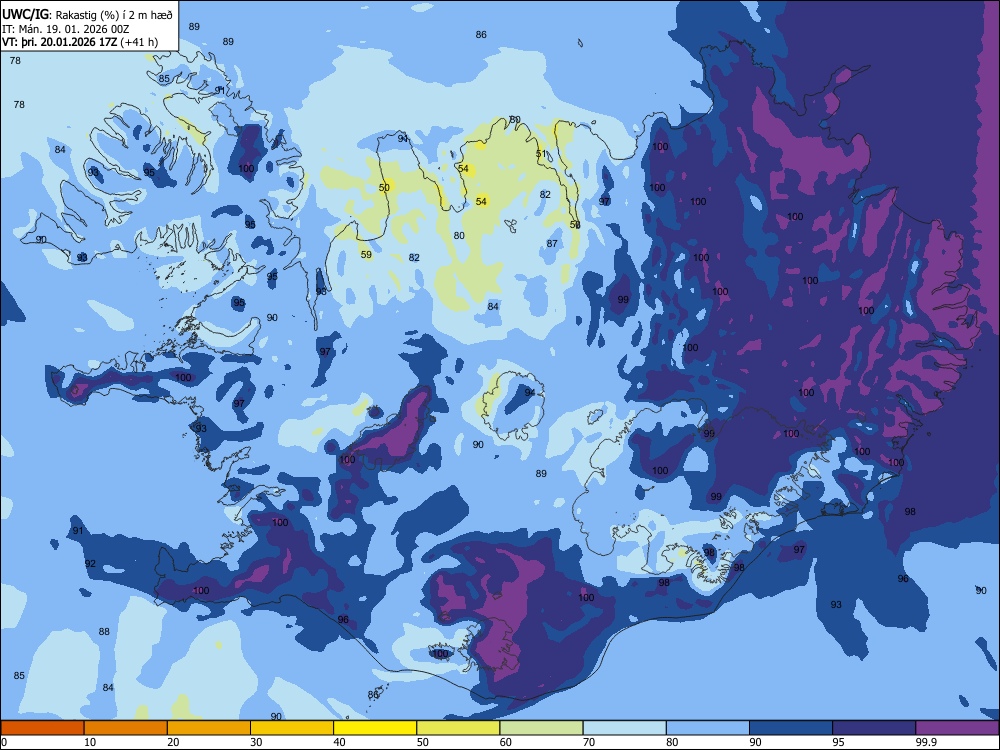This screenshot has height=750, width=1000.
Task: Pick the 20–30 amber legend swatch
Action: coord(209,728)
